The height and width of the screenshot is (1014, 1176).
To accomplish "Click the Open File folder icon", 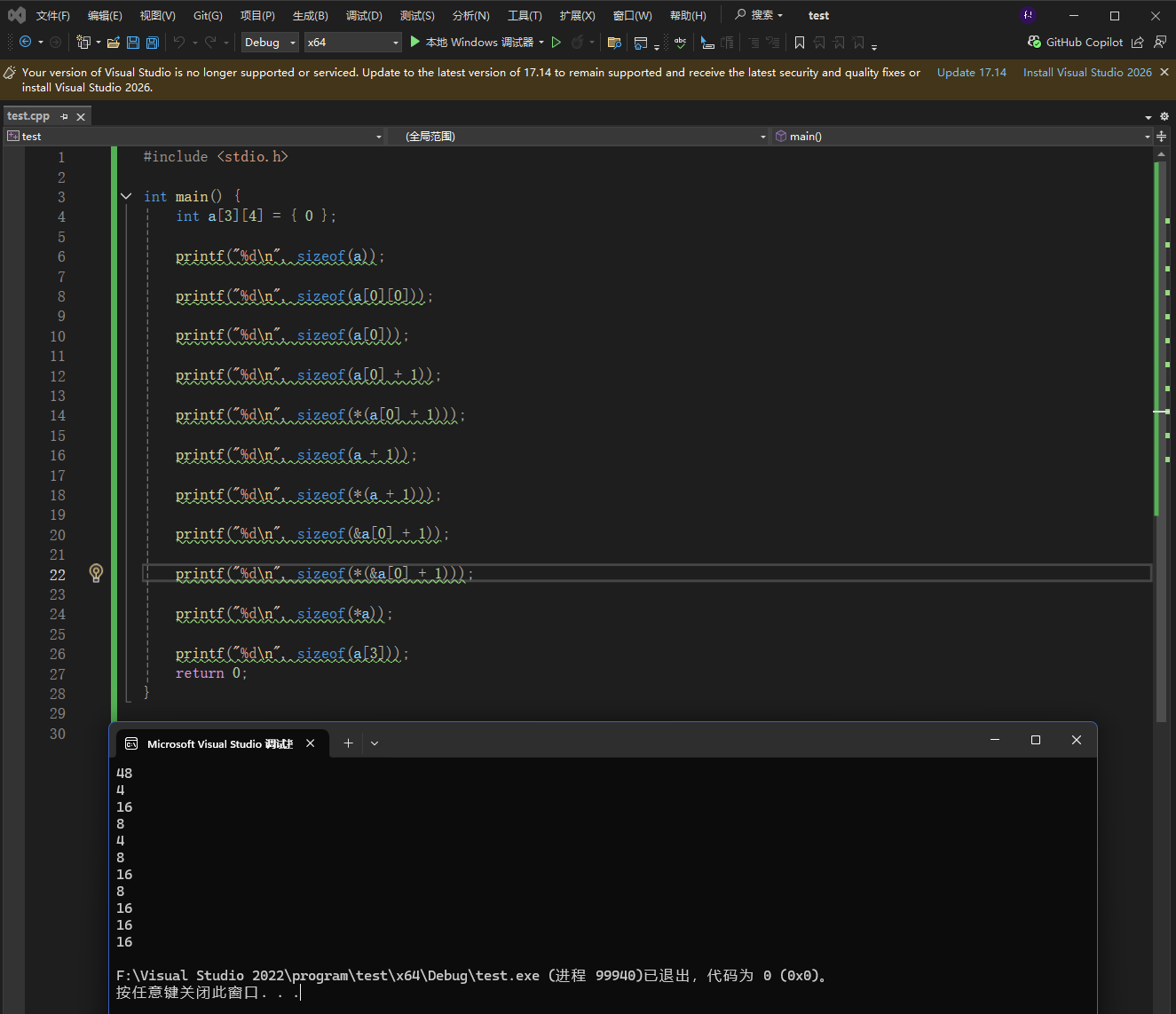I will tap(113, 43).
